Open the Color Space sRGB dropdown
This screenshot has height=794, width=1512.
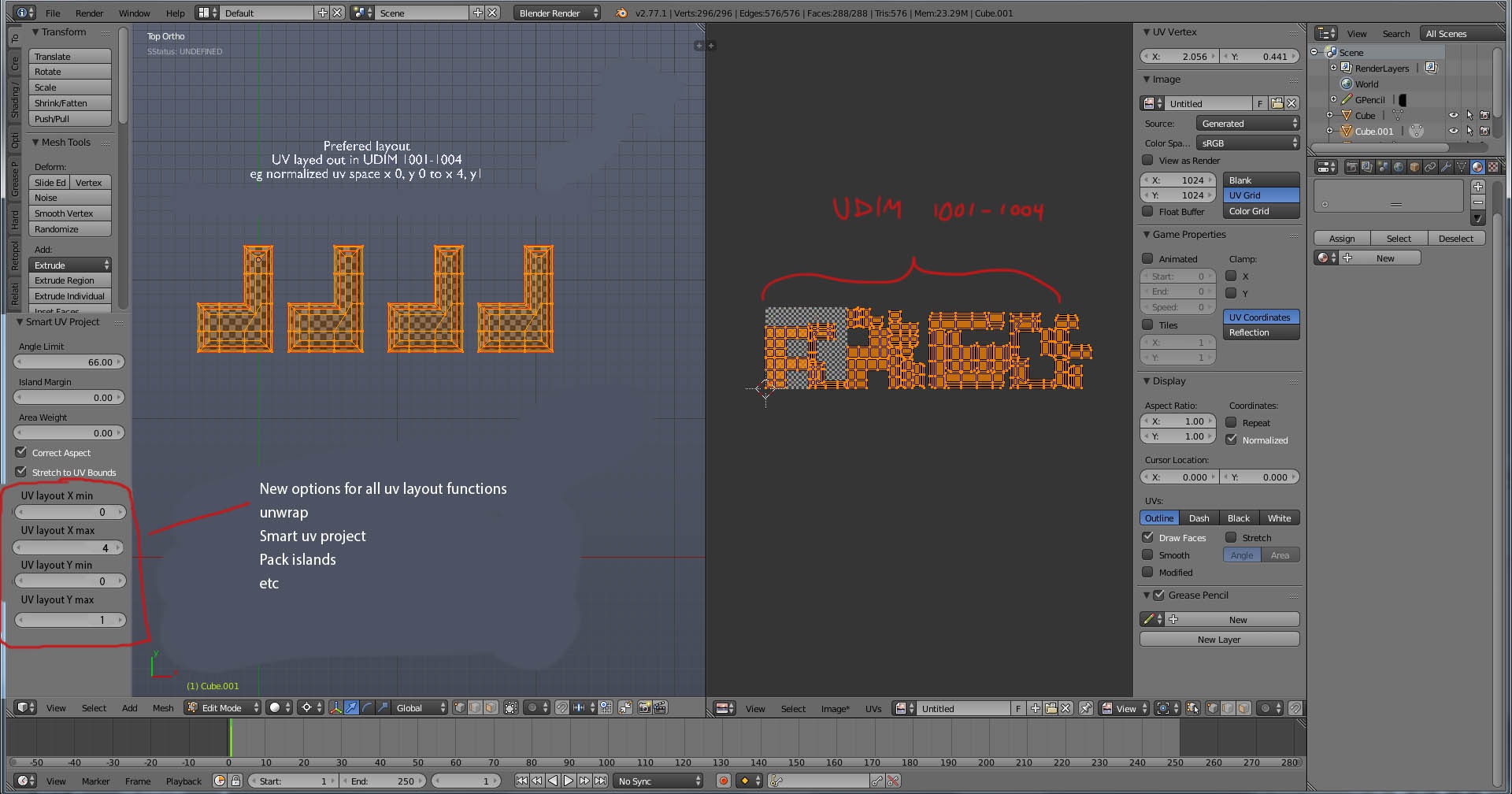click(1247, 143)
